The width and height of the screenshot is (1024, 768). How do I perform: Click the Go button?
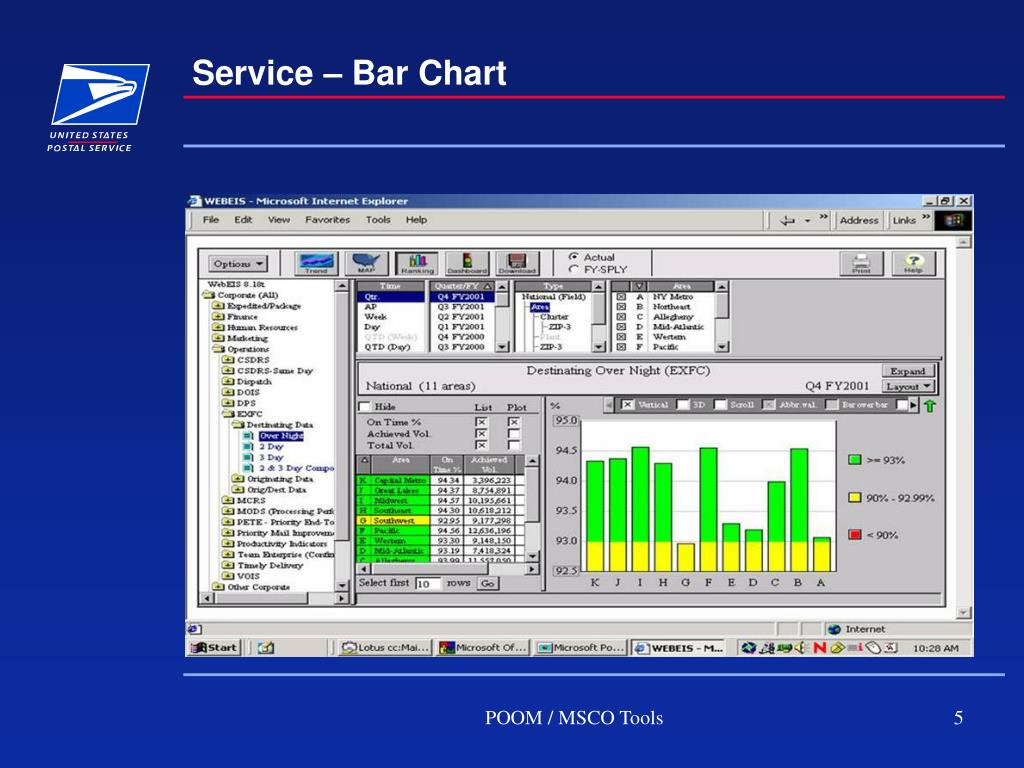[x=488, y=584]
